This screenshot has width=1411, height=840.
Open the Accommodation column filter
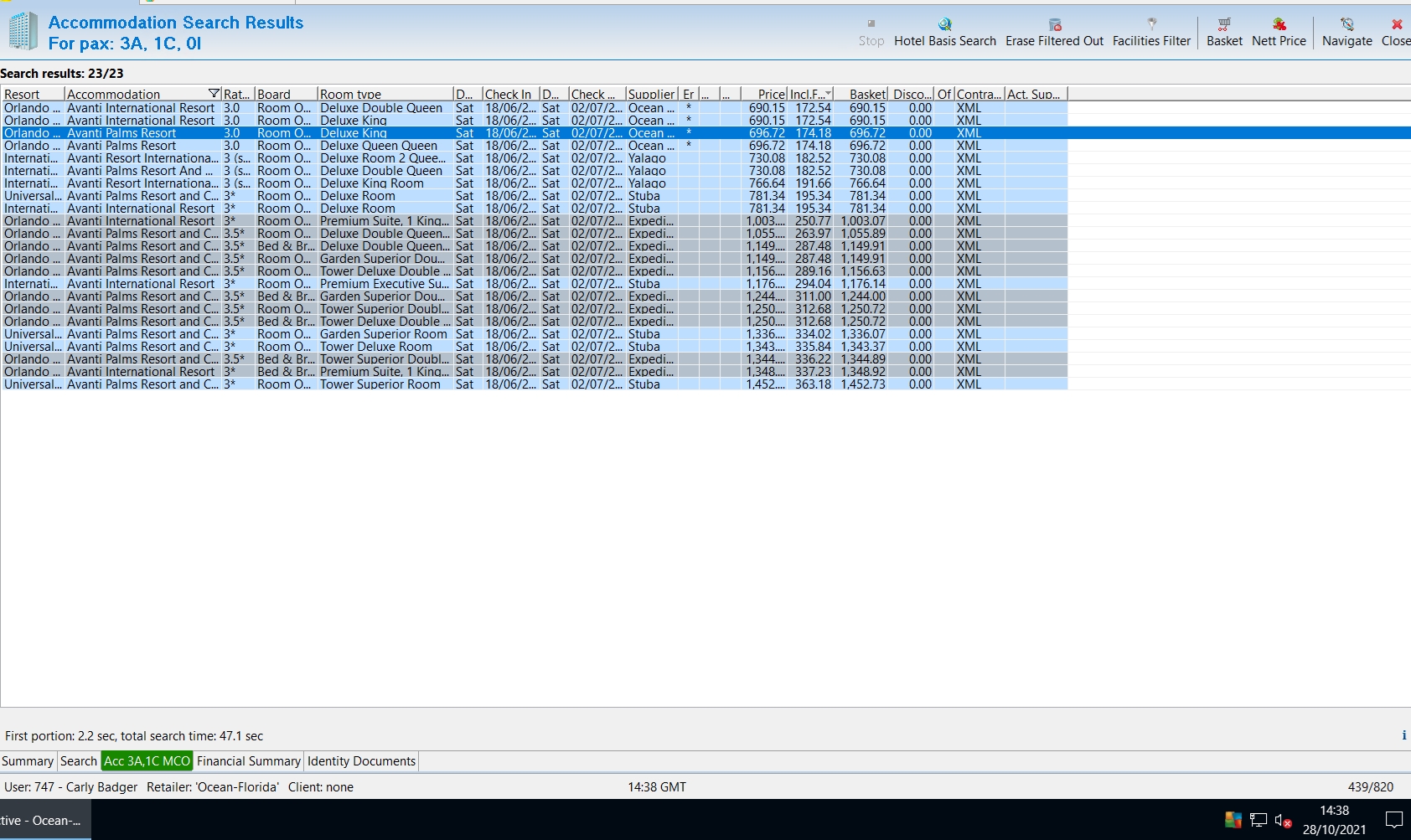click(214, 94)
